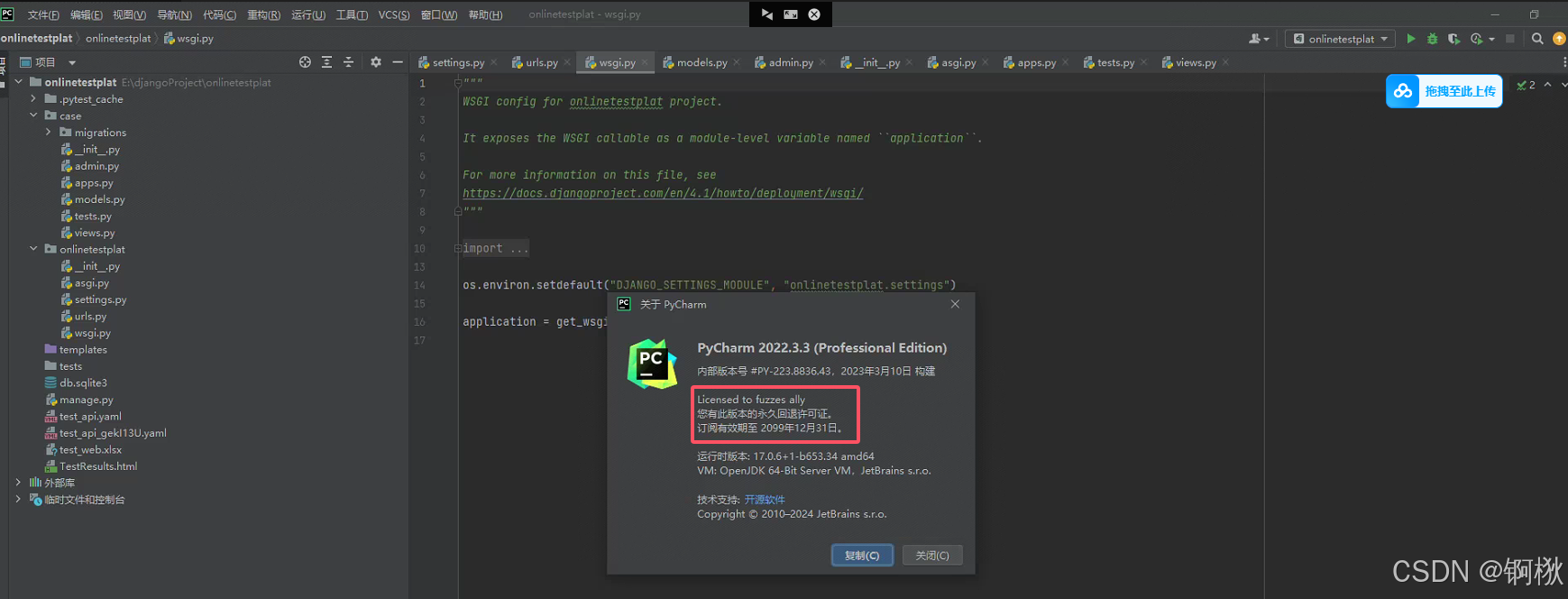1568x599 pixels.
Task: Open the djangoproject docs URL in editor
Action: pos(663,193)
